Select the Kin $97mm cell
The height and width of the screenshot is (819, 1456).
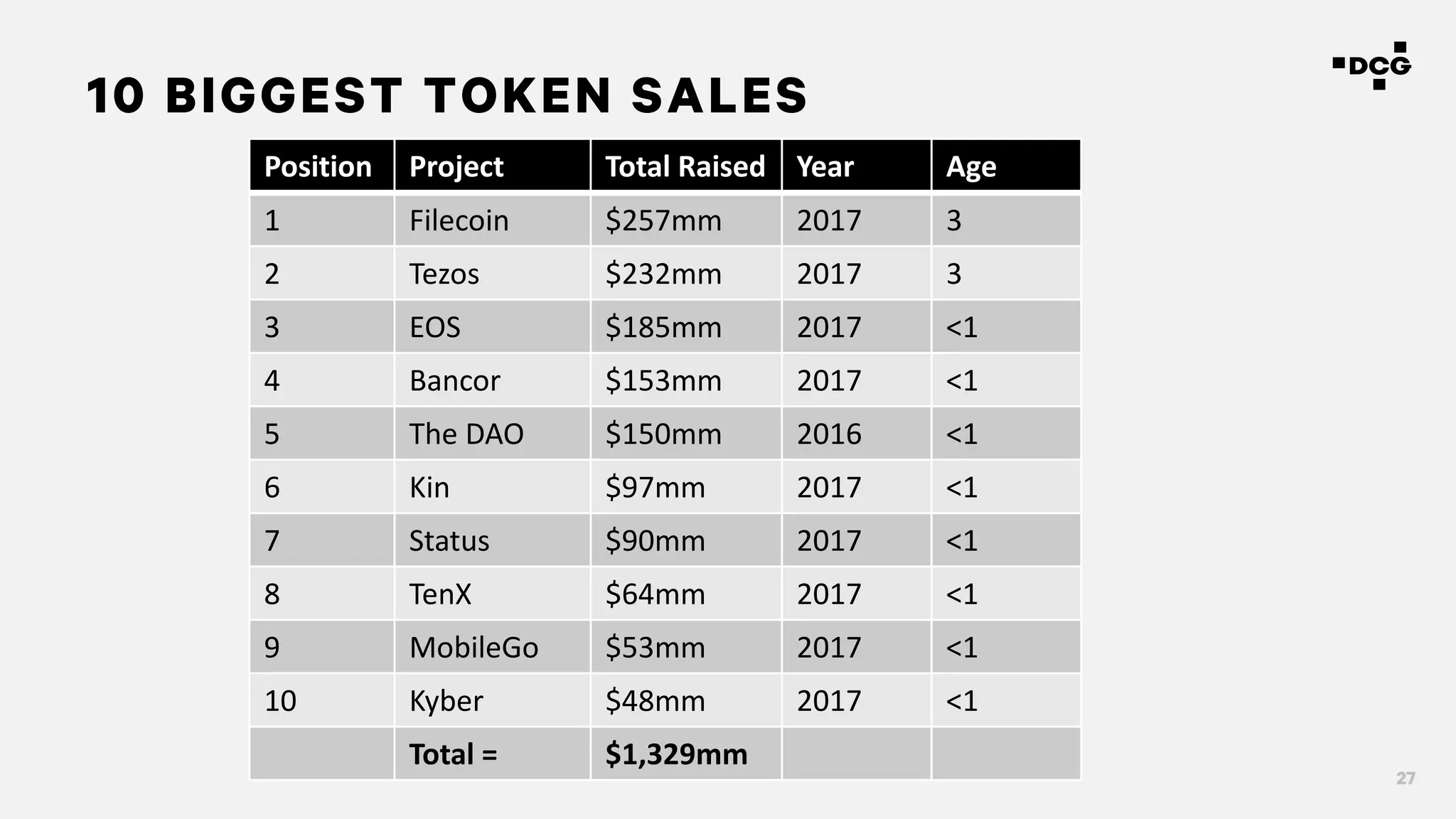click(686, 487)
